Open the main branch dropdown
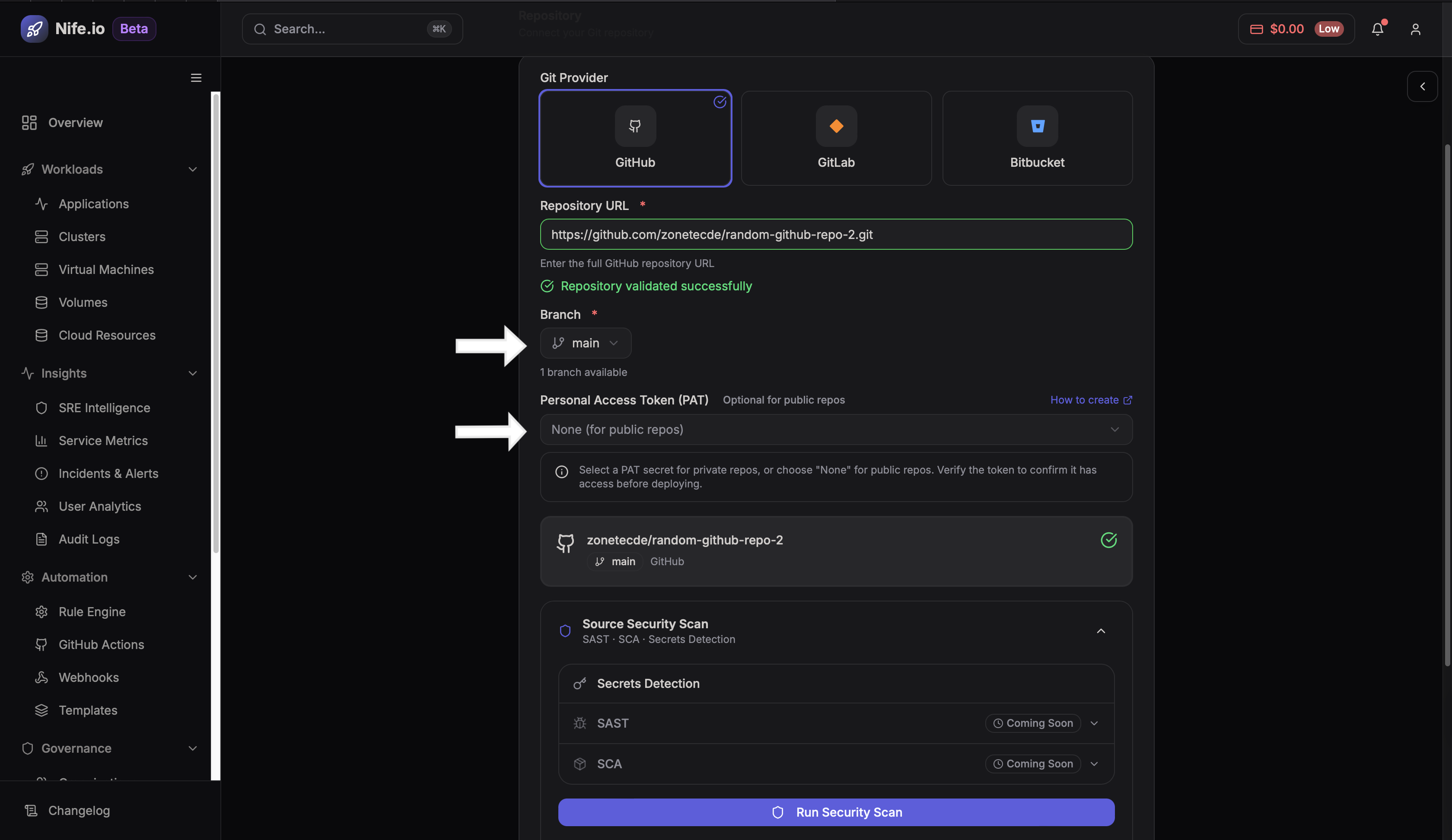The height and width of the screenshot is (840, 1452). pyautogui.click(x=586, y=344)
